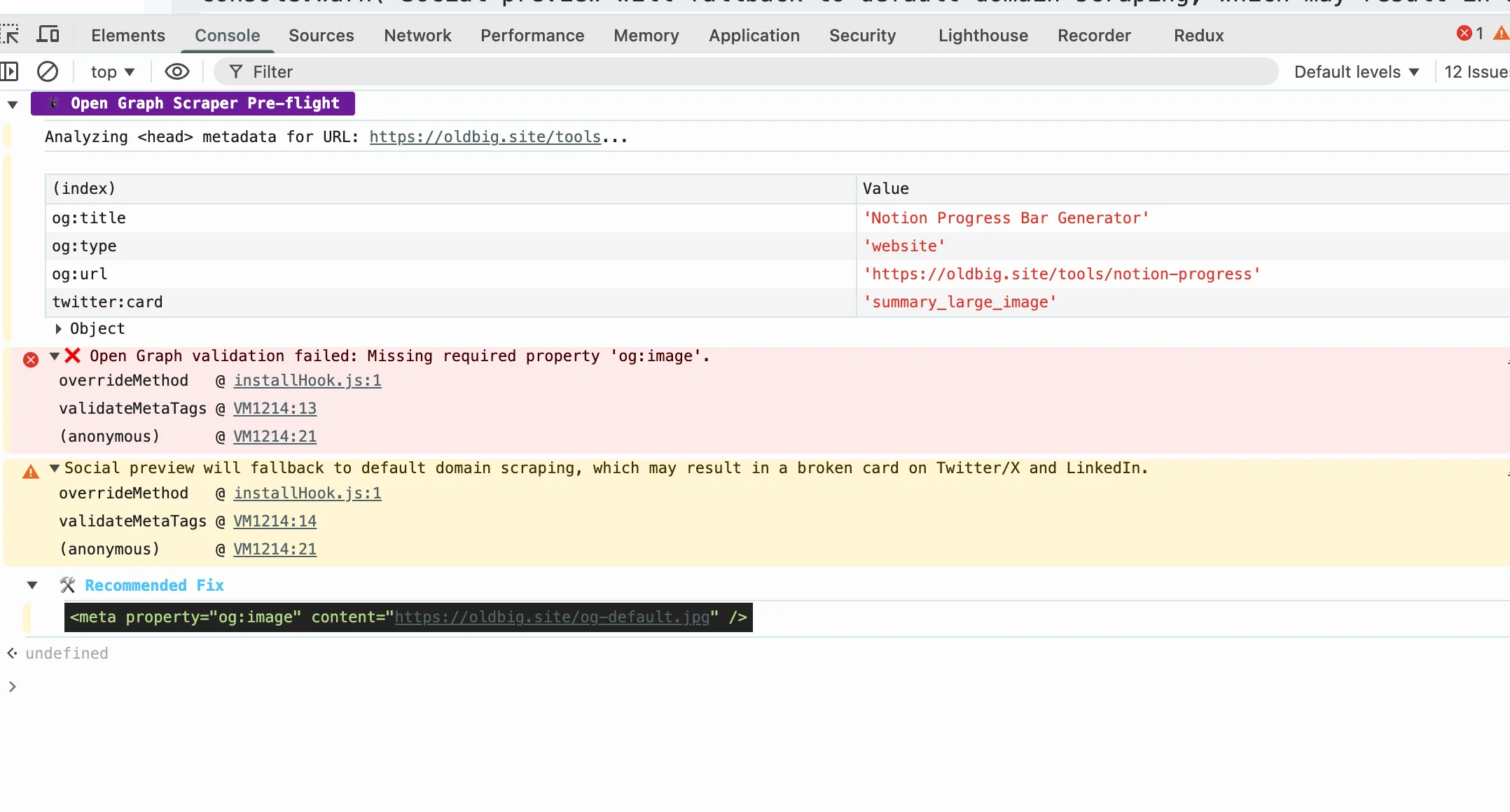Image resolution: width=1510 pixels, height=812 pixels.
Task: Click the og:title index cell
Action: point(450,218)
